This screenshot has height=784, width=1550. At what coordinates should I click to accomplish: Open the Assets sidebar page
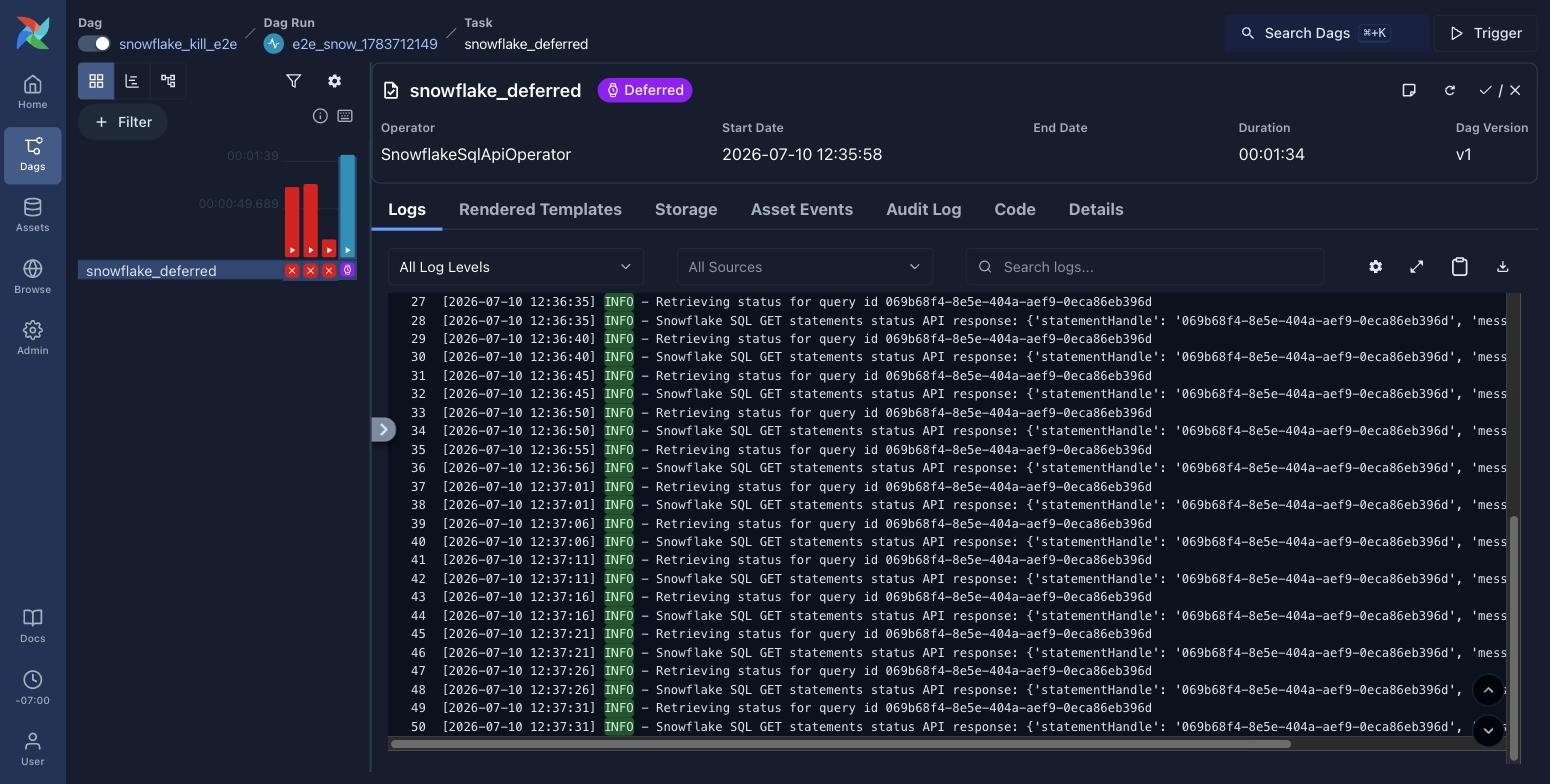click(x=33, y=216)
